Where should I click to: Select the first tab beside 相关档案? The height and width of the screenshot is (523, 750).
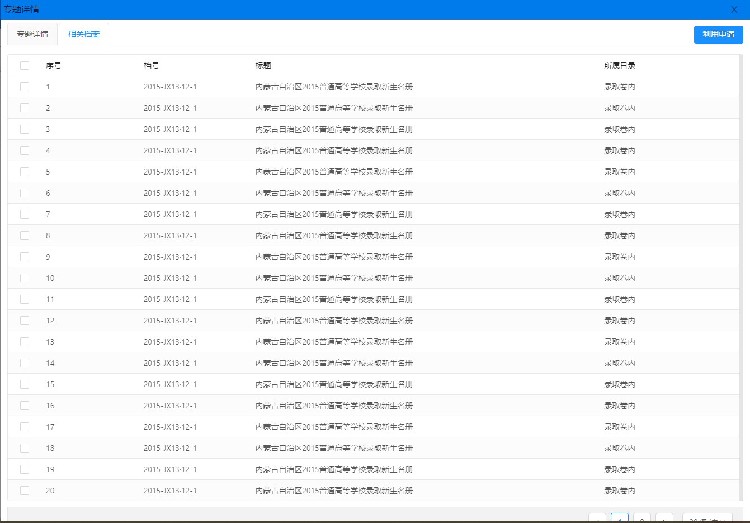point(33,34)
